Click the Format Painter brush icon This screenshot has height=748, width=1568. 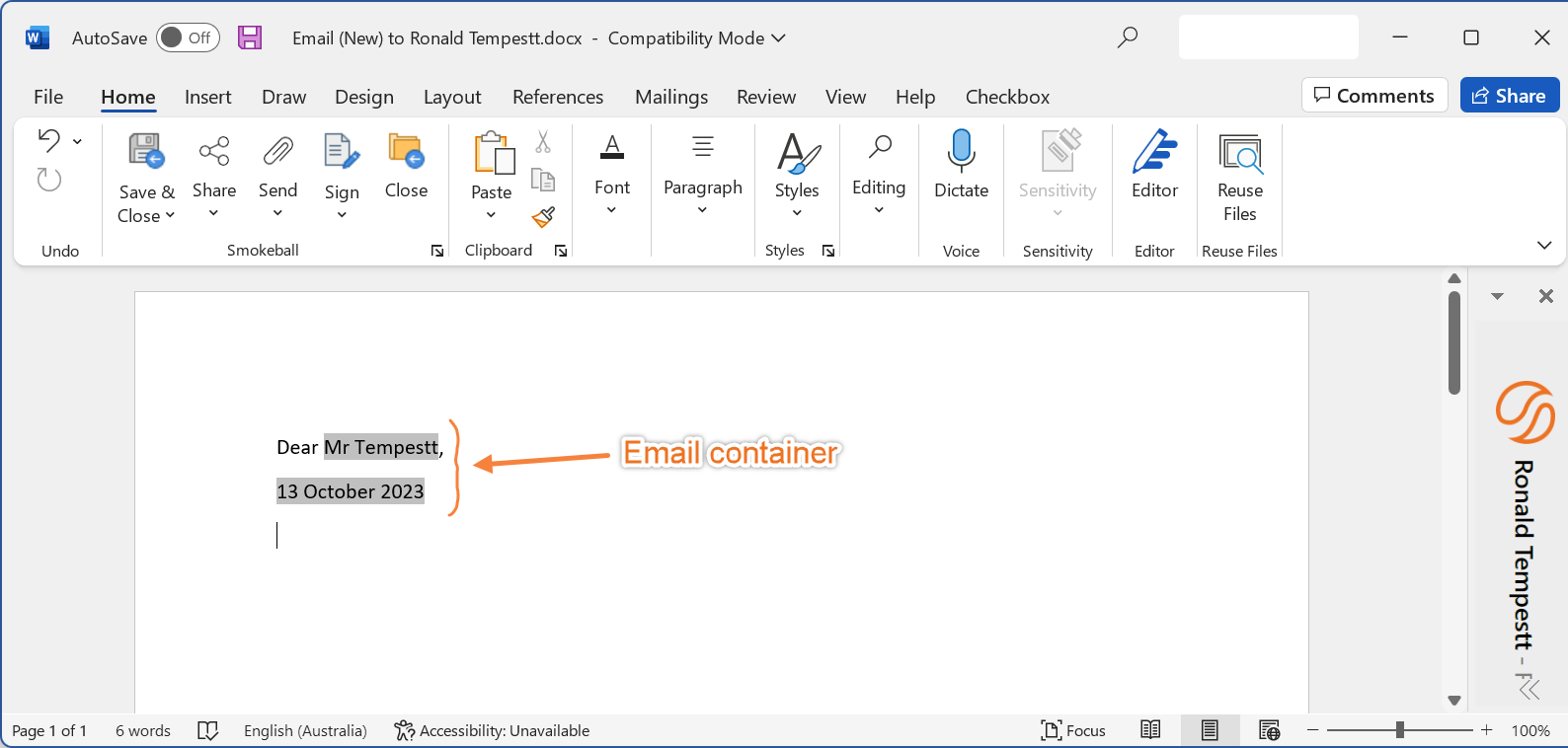pyautogui.click(x=543, y=217)
